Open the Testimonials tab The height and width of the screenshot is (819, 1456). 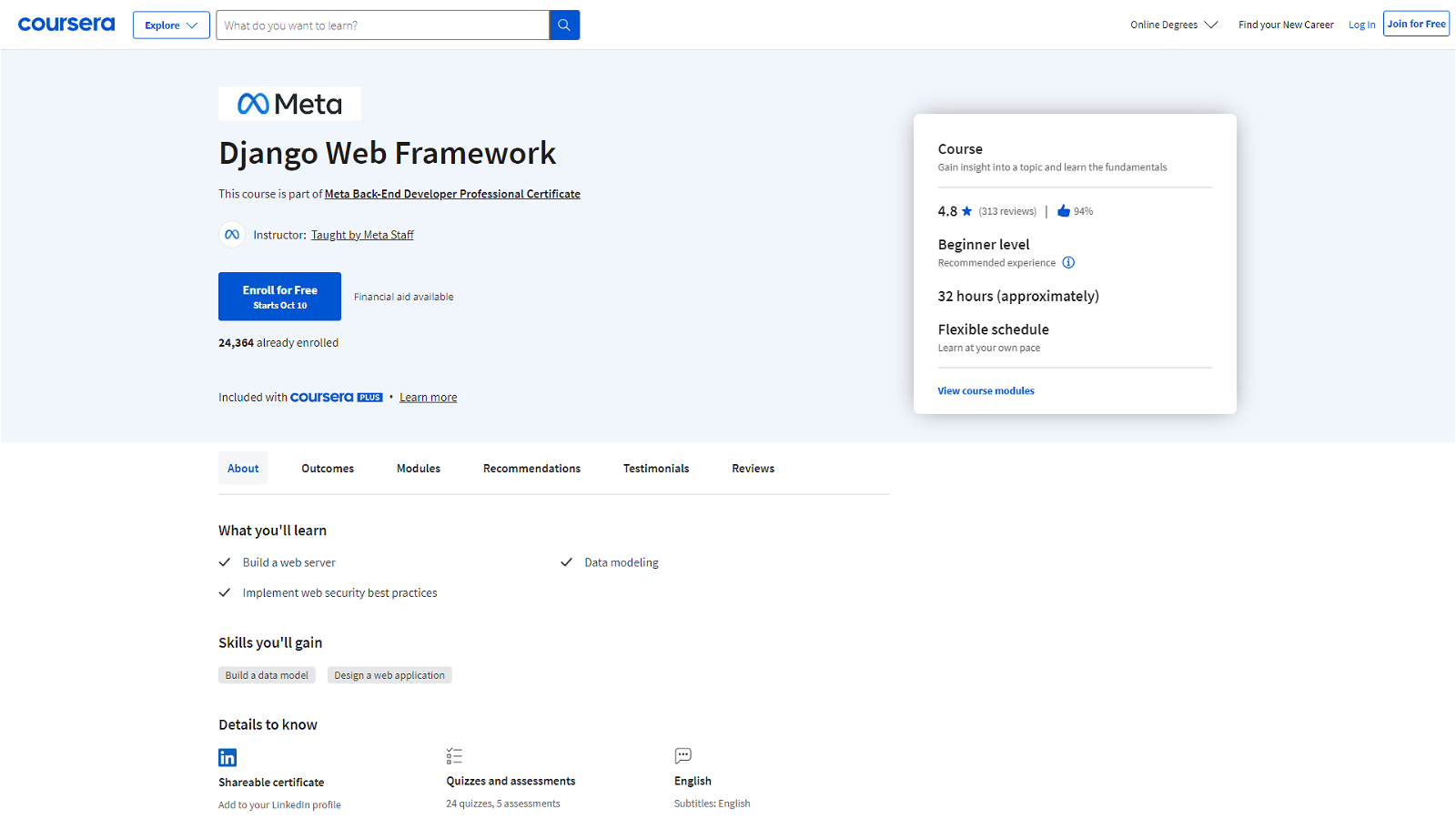tap(656, 469)
